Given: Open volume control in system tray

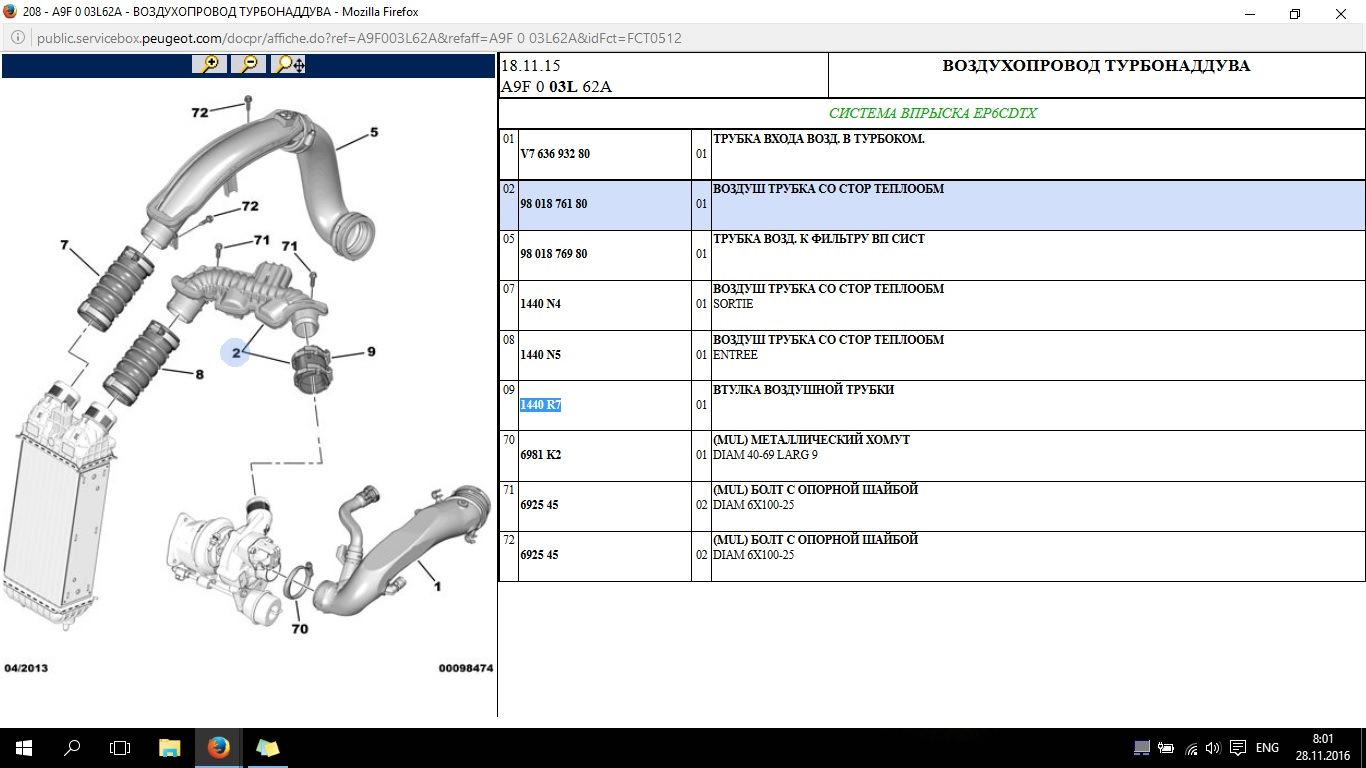Looking at the screenshot, I should click(1213, 748).
